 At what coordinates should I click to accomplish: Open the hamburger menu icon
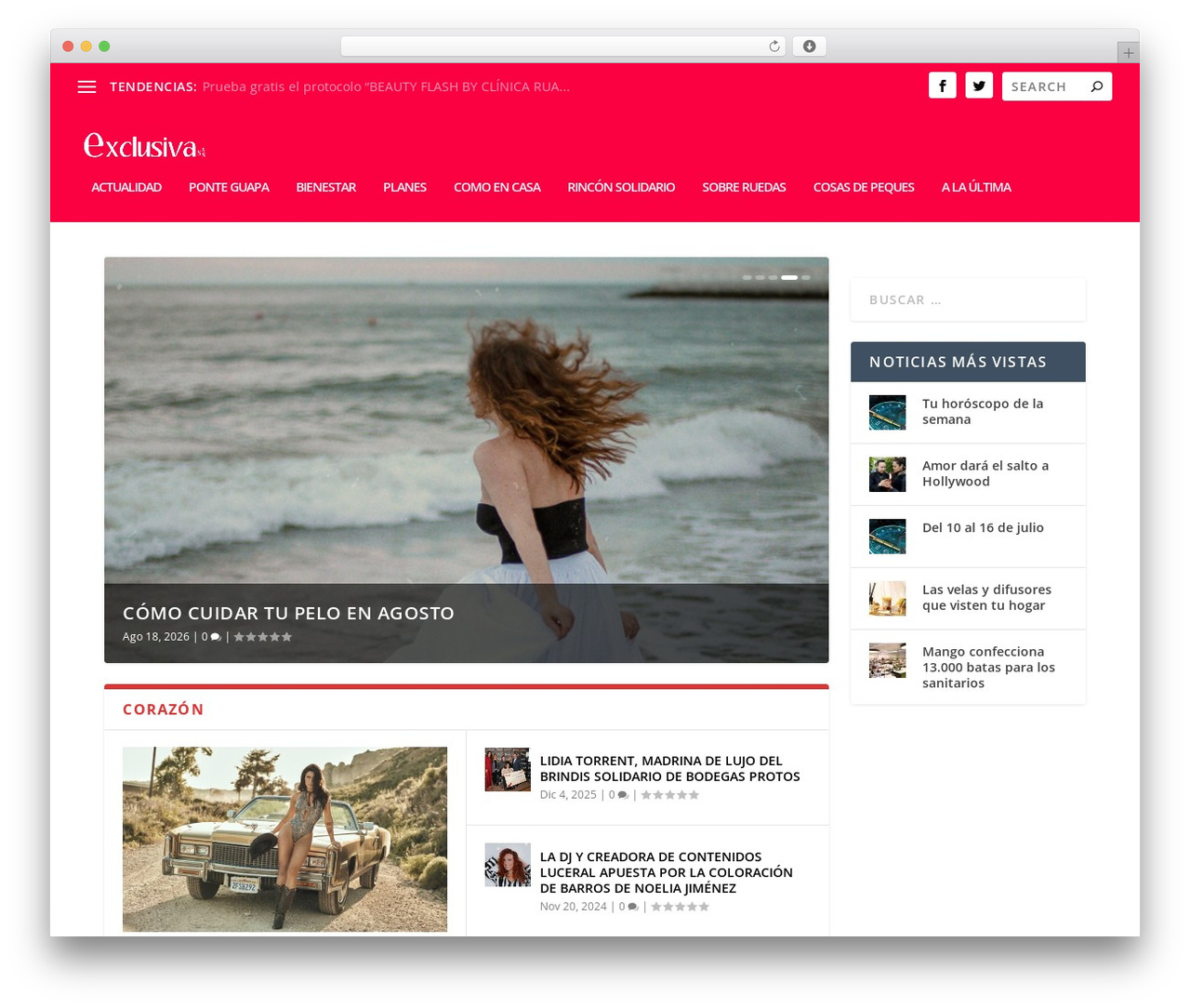pyautogui.click(x=86, y=86)
